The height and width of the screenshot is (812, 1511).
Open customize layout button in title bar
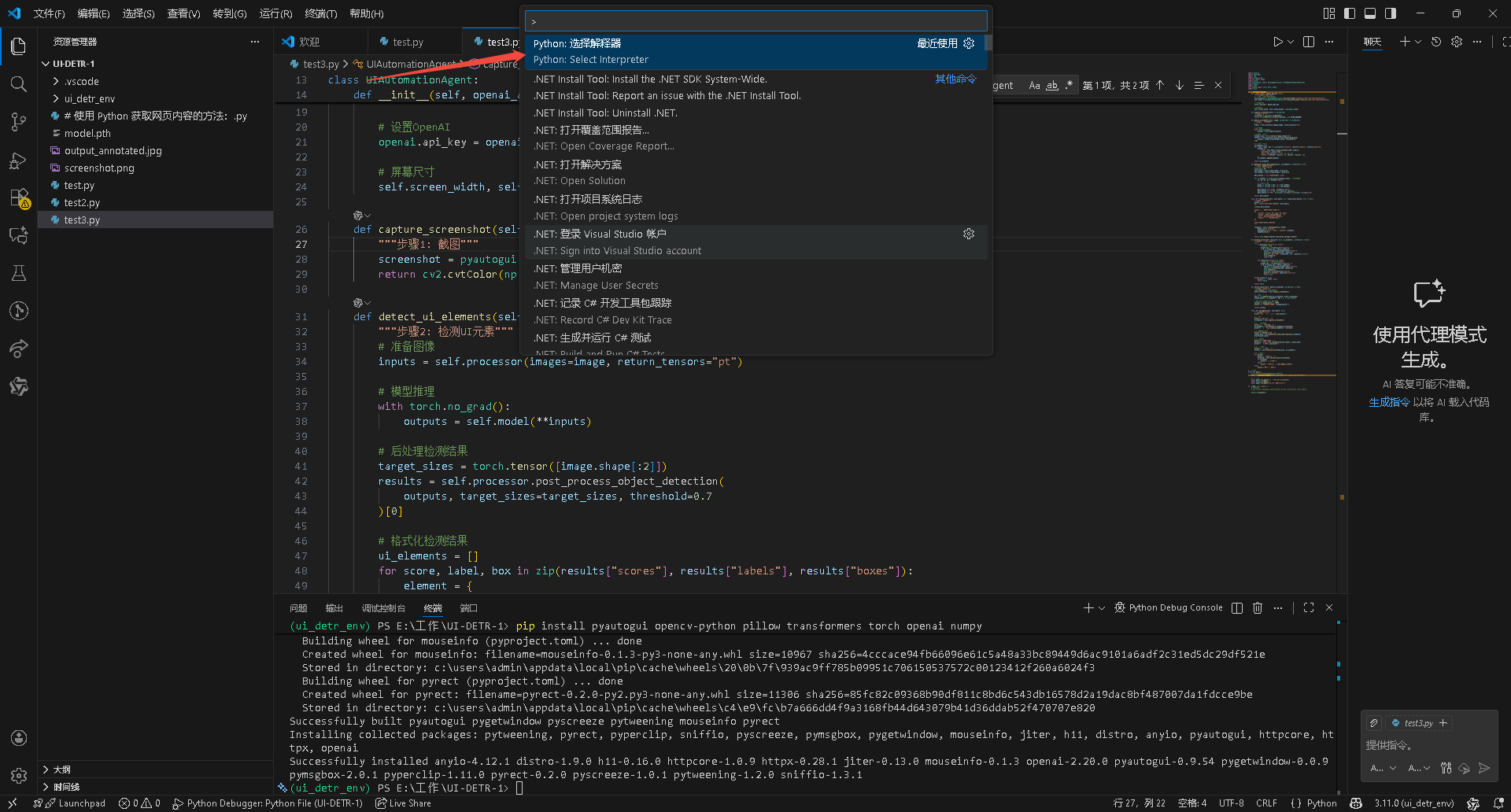point(1329,13)
